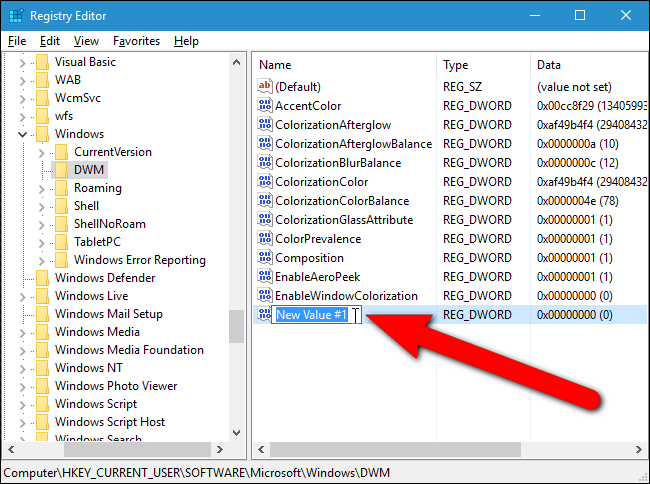Expand the ShellNoRoam key

click(x=41, y=225)
